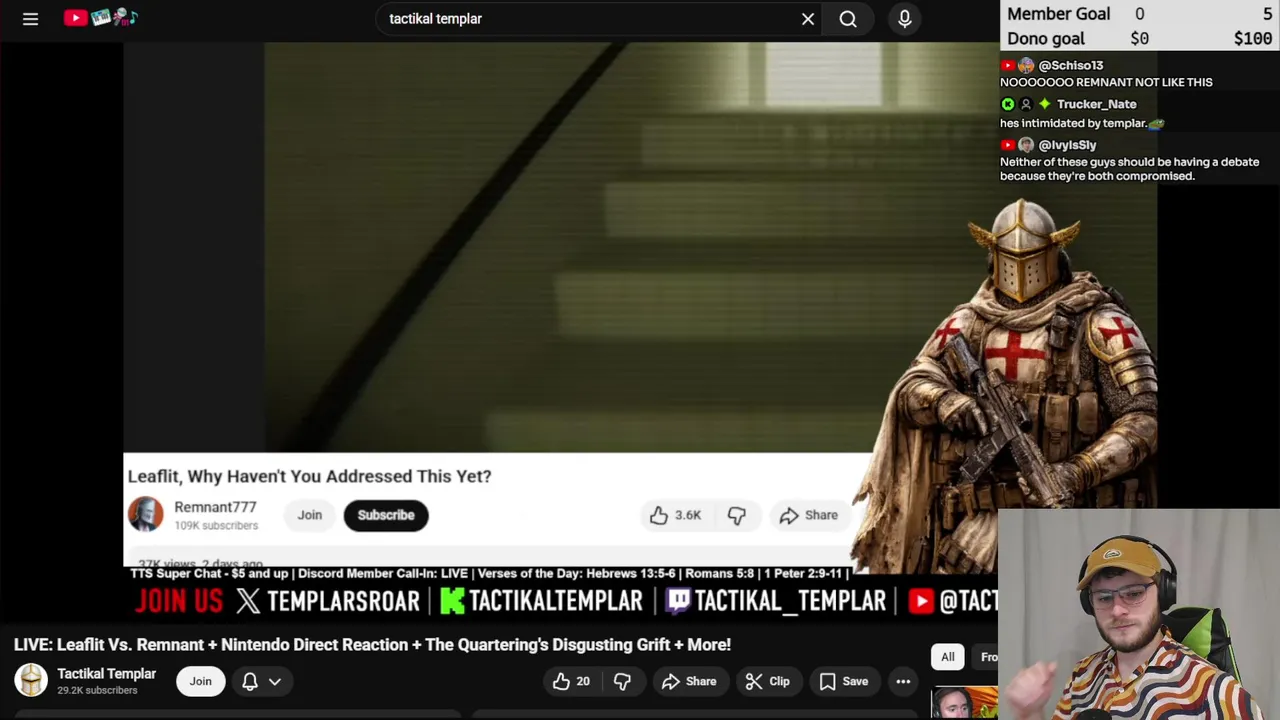Share the Remnant777 video
Screen dimensions: 1280x720
808,515
